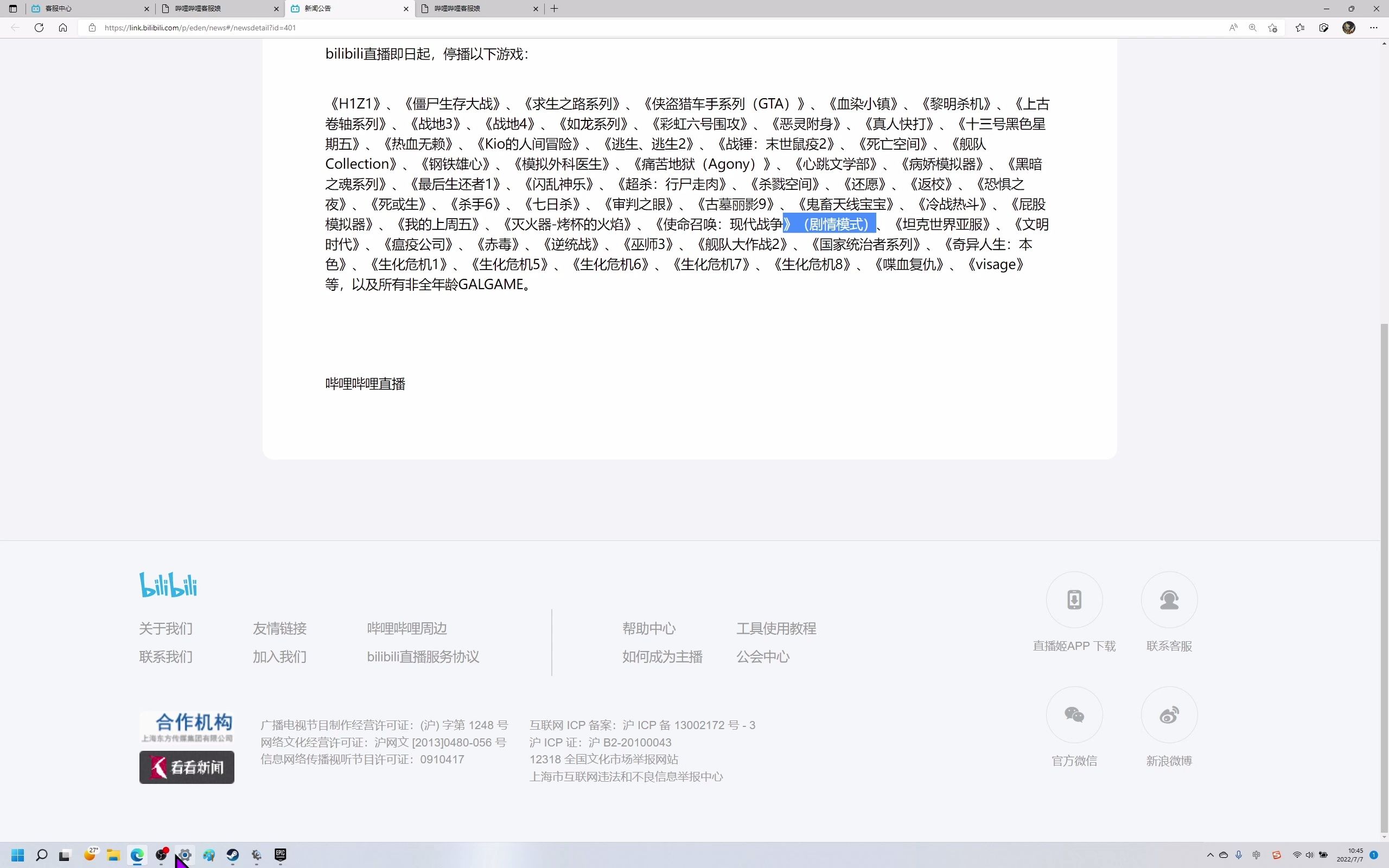Open the 哔哩哔哩周边 link
Image resolution: width=1389 pixels, height=868 pixels.
coord(407,629)
